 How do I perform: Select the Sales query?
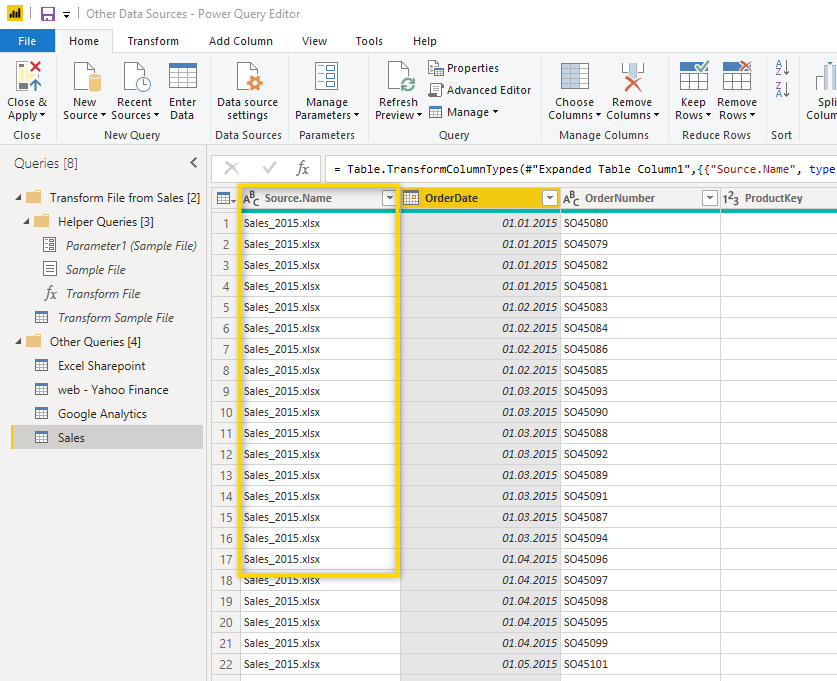[x=107, y=437]
